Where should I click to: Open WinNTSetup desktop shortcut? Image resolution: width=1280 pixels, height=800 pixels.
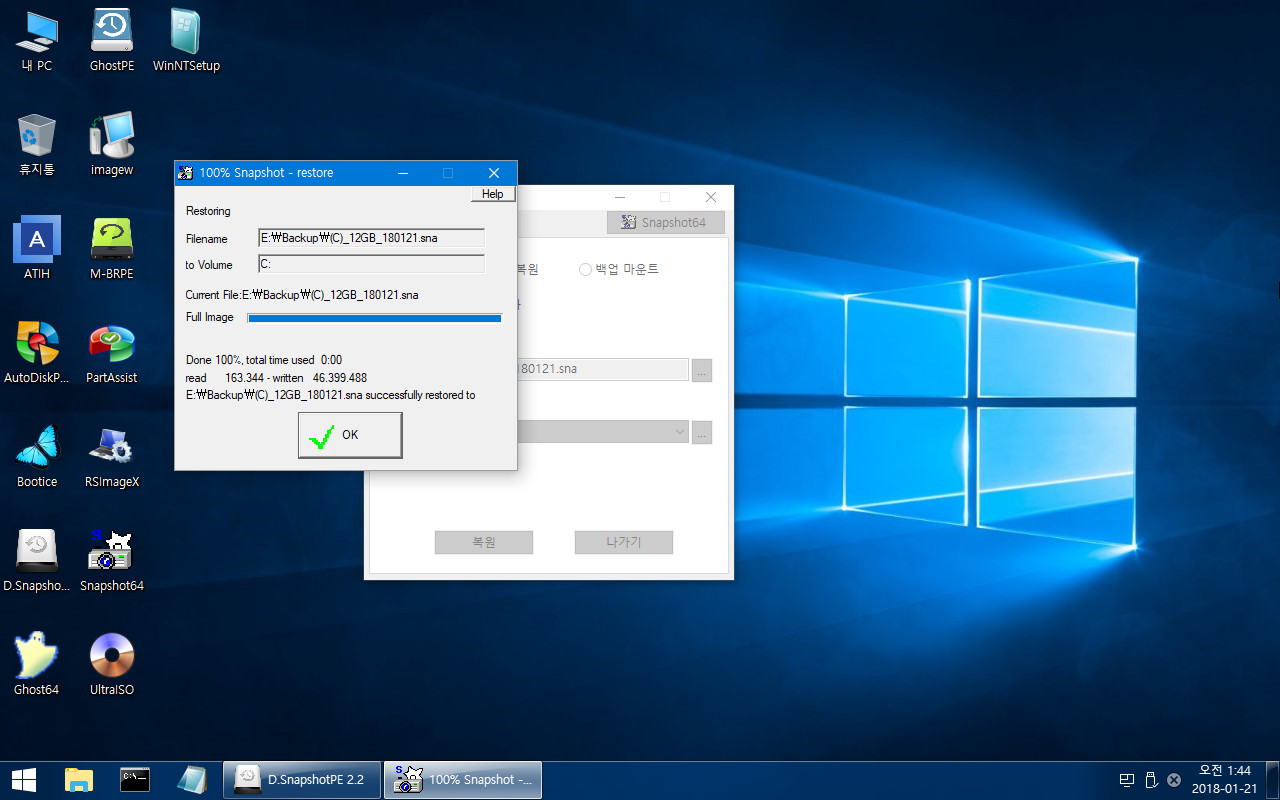(186, 41)
